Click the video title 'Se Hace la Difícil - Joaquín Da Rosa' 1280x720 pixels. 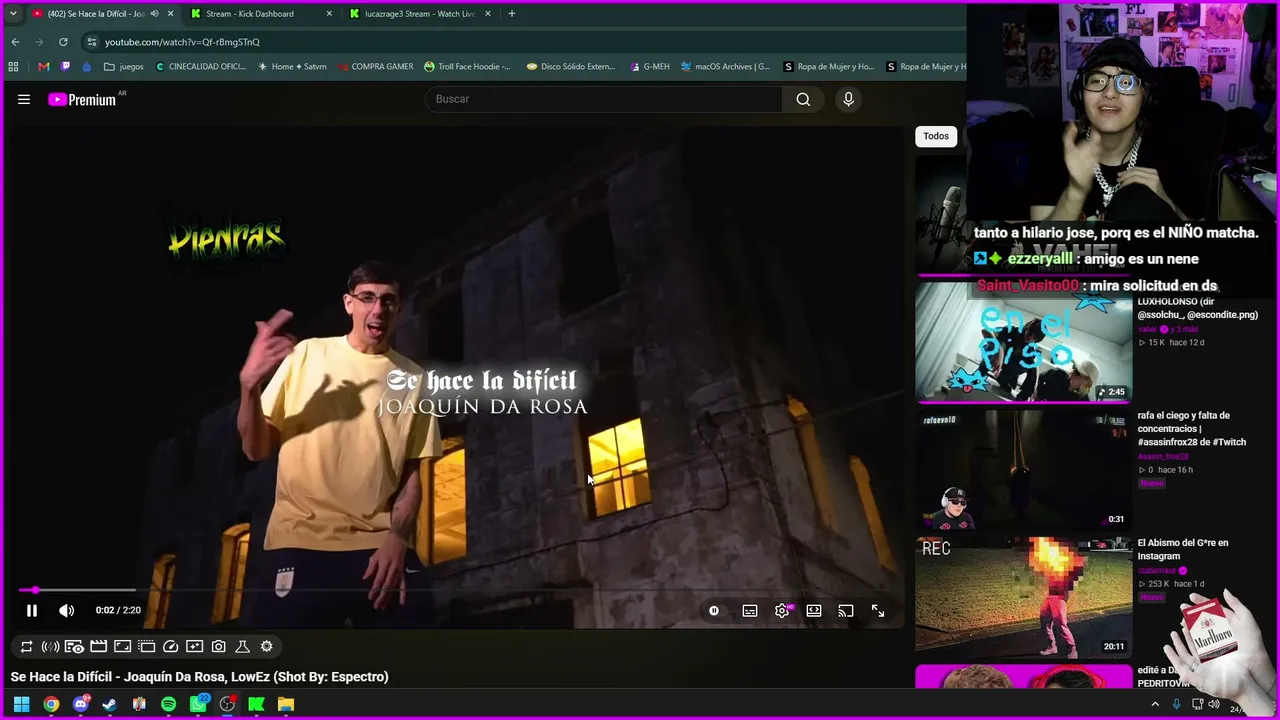click(199, 677)
